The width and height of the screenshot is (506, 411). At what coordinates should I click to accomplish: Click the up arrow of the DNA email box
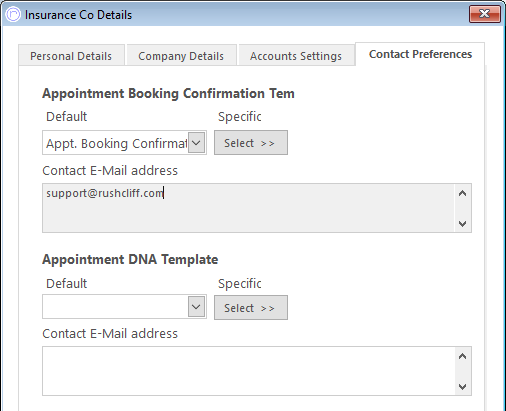tap(462, 356)
